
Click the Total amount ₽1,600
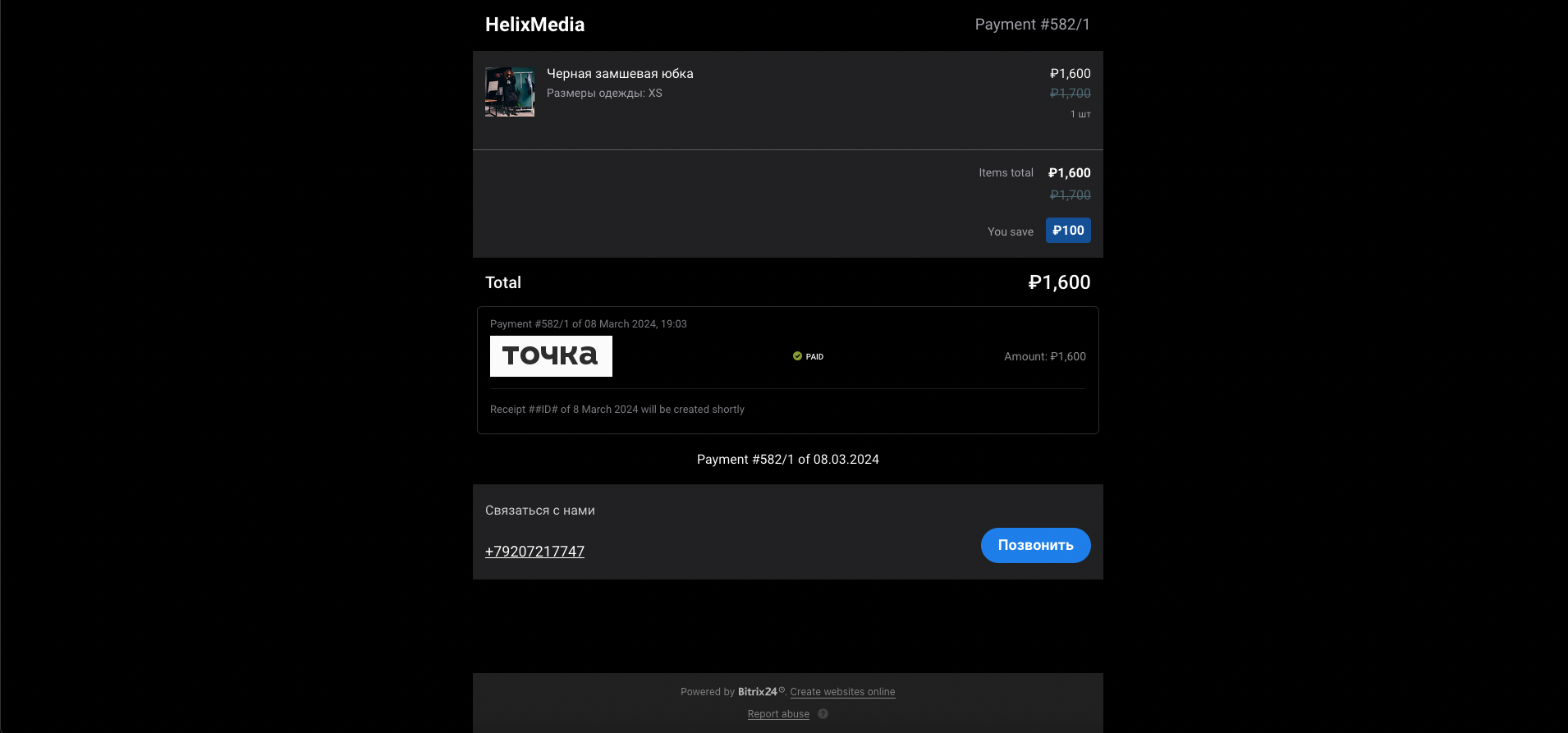[x=1059, y=282]
